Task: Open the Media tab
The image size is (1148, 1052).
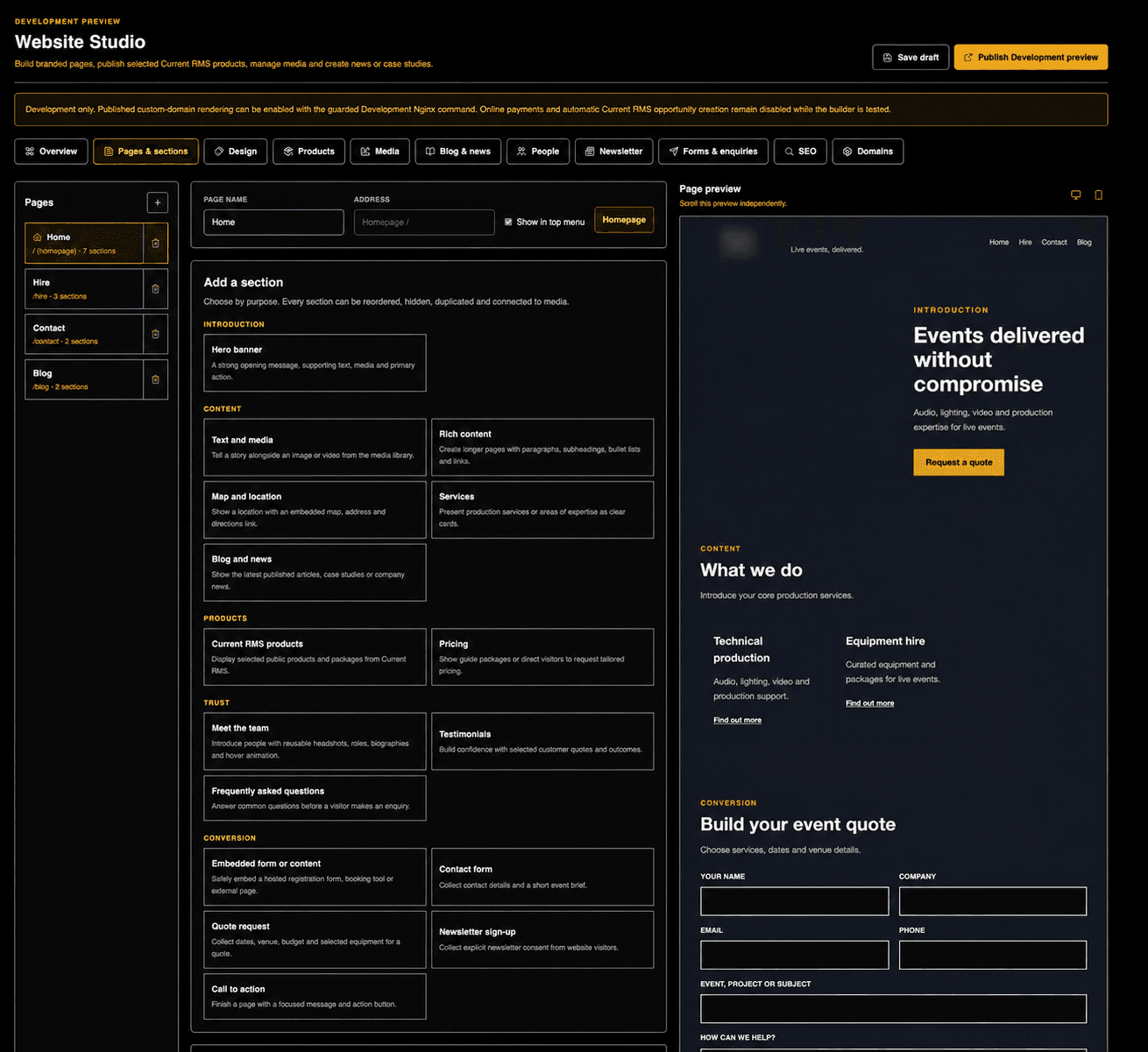Action: 380,152
